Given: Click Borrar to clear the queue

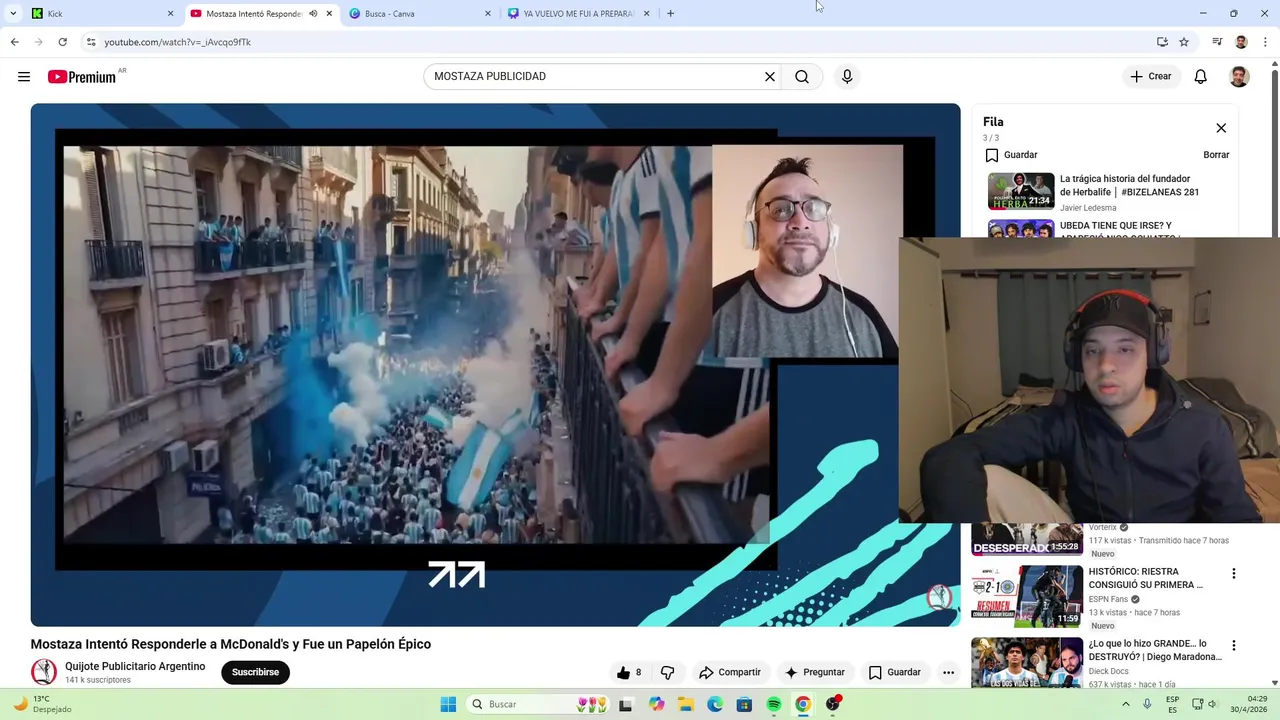Looking at the screenshot, I should click(1216, 155).
